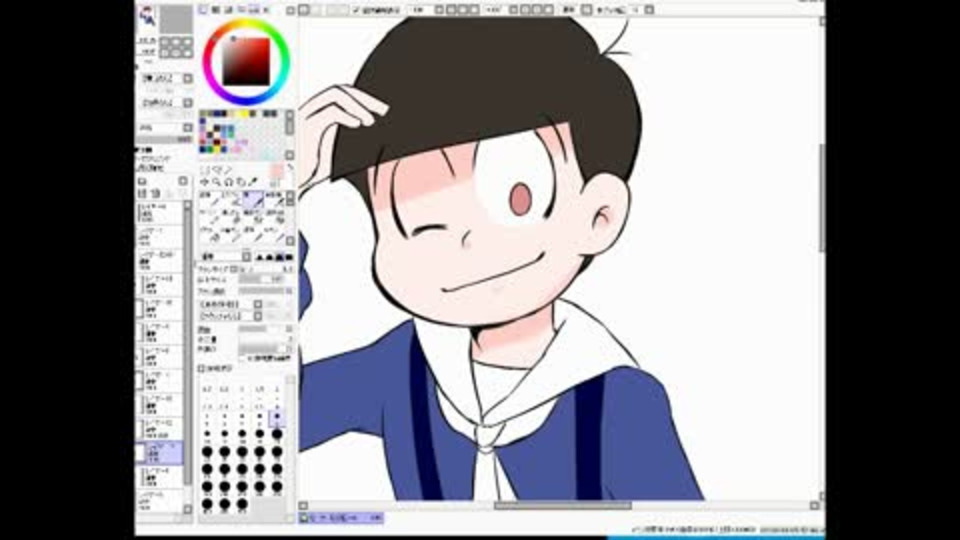The height and width of the screenshot is (540, 960).
Task: Select the hand pan tool
Action: (240, 182)
